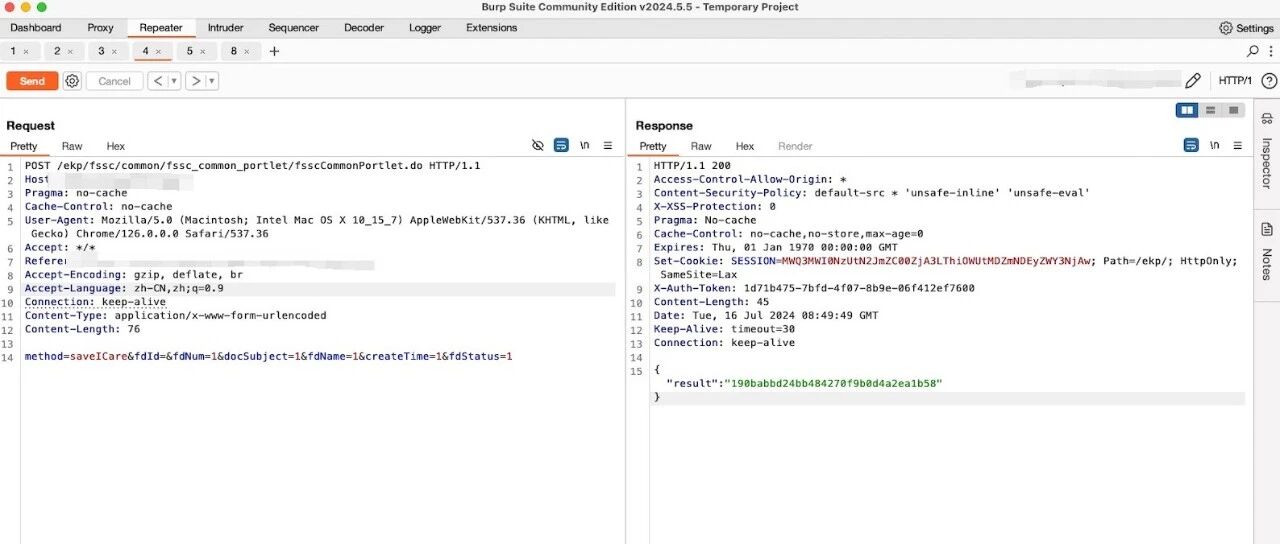The image size is (1280, 544).
Task: Select combined tab layout view
Action: (1234, 110)
